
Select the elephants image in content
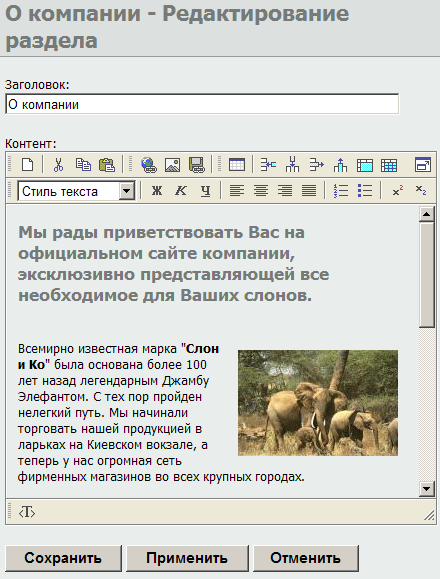tap(318, 403)
